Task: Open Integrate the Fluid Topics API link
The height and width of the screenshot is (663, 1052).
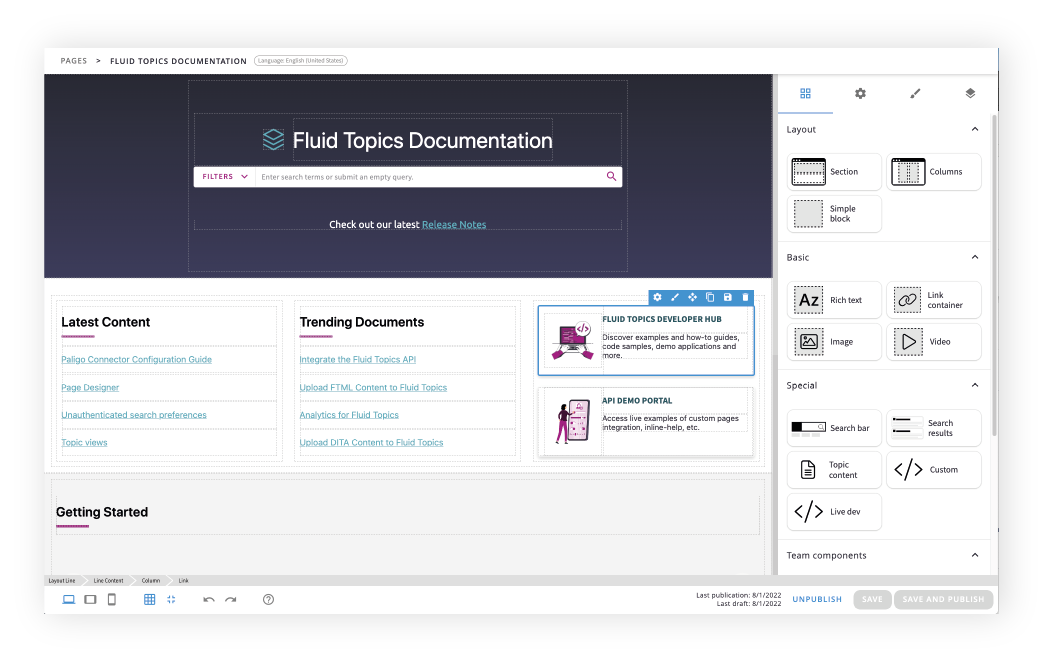Action: 358,360
